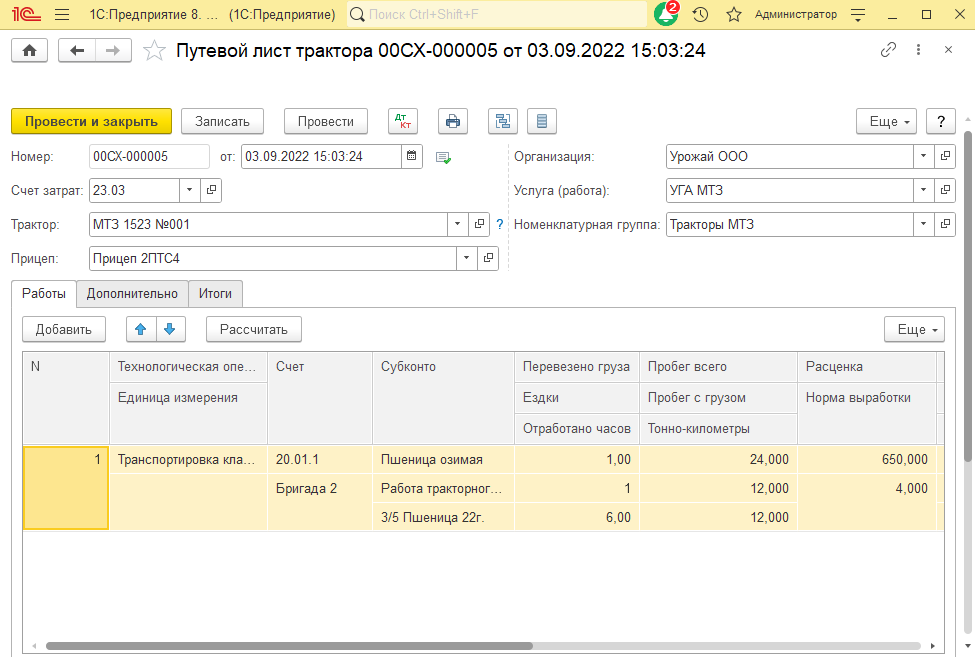Click the printer icon
Viewport: 975px width, 666px height.
coord(453,121)
